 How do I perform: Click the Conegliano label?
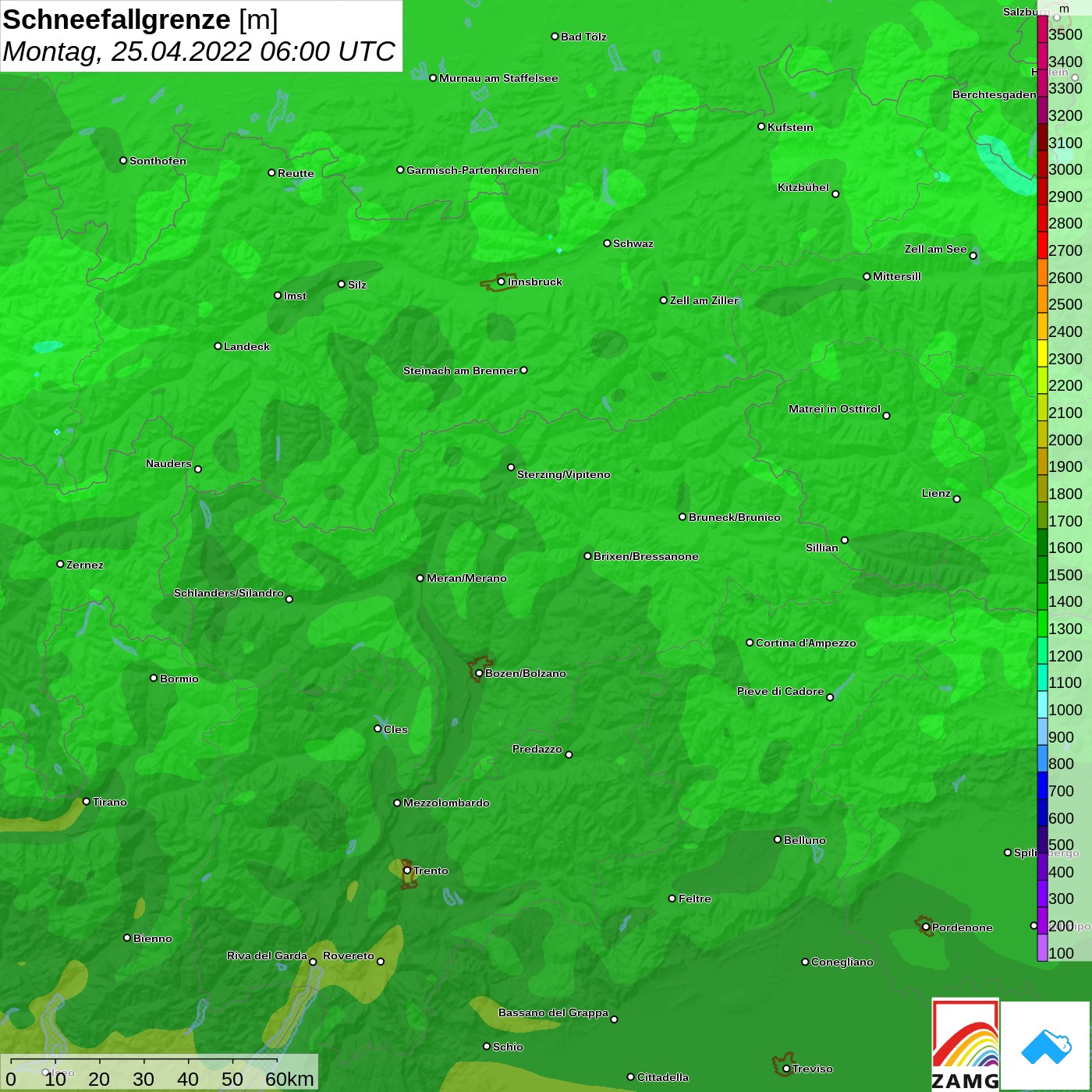842,962
